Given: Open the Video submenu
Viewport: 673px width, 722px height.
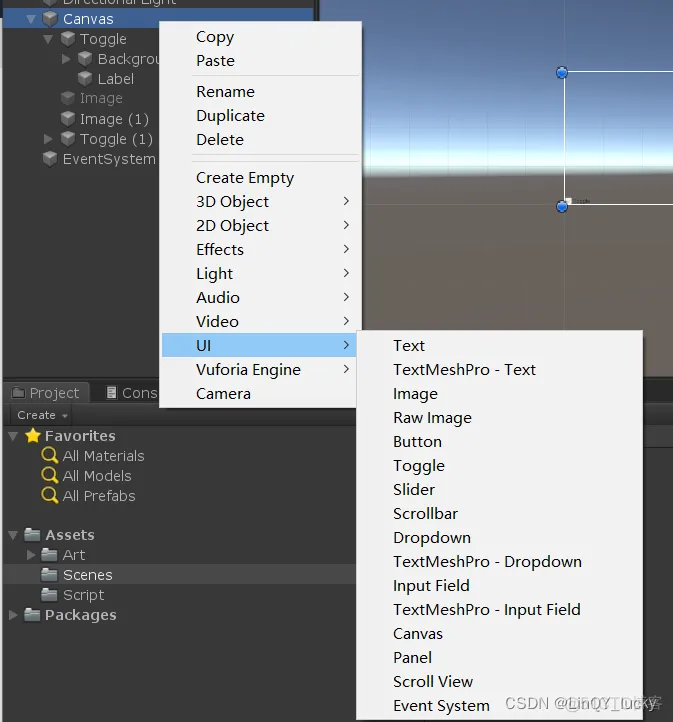Looking at the screenshot, I should [260, 321].
